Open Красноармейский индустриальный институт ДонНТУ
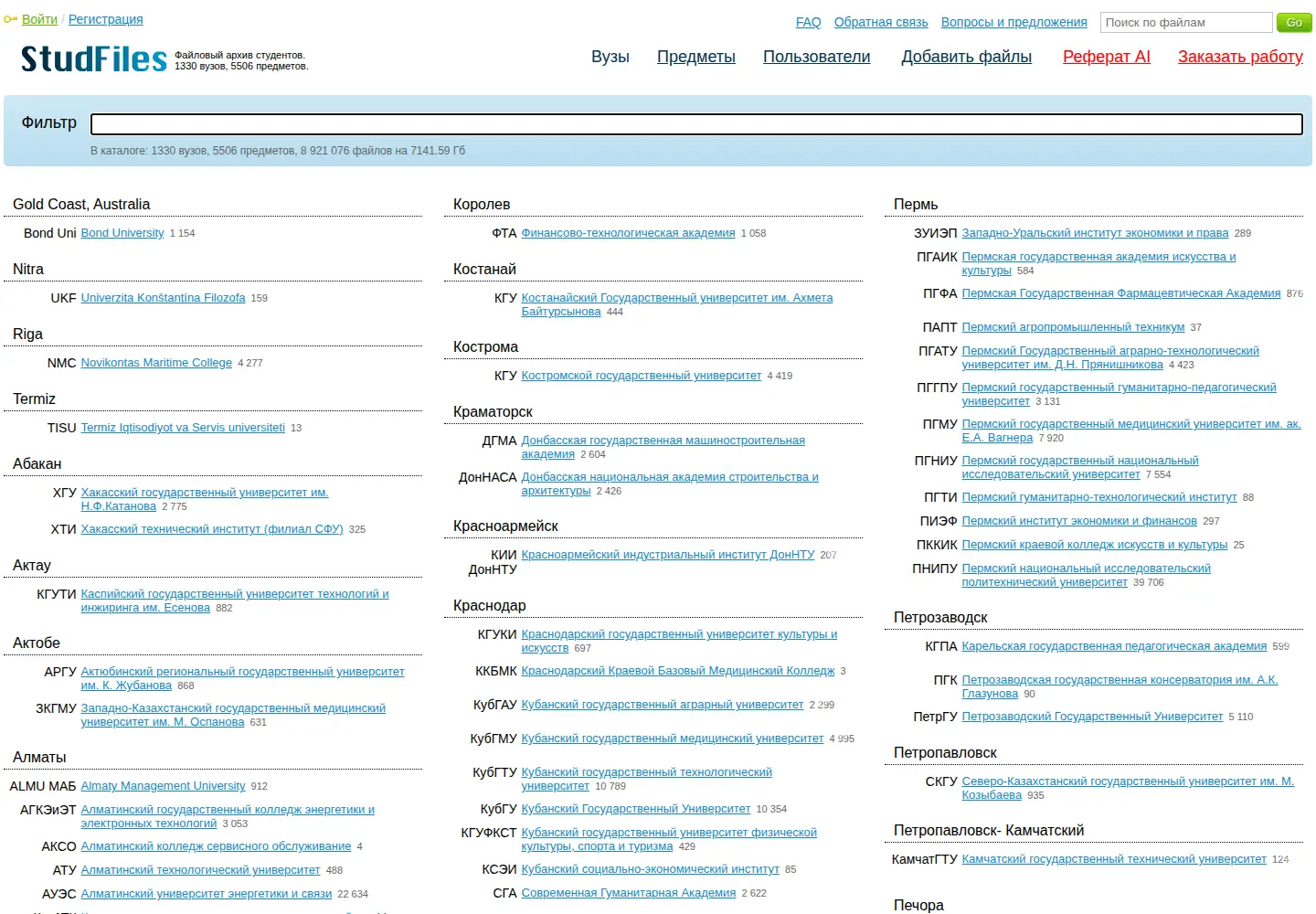This screenshot has width=1316, height=914. 667,555
